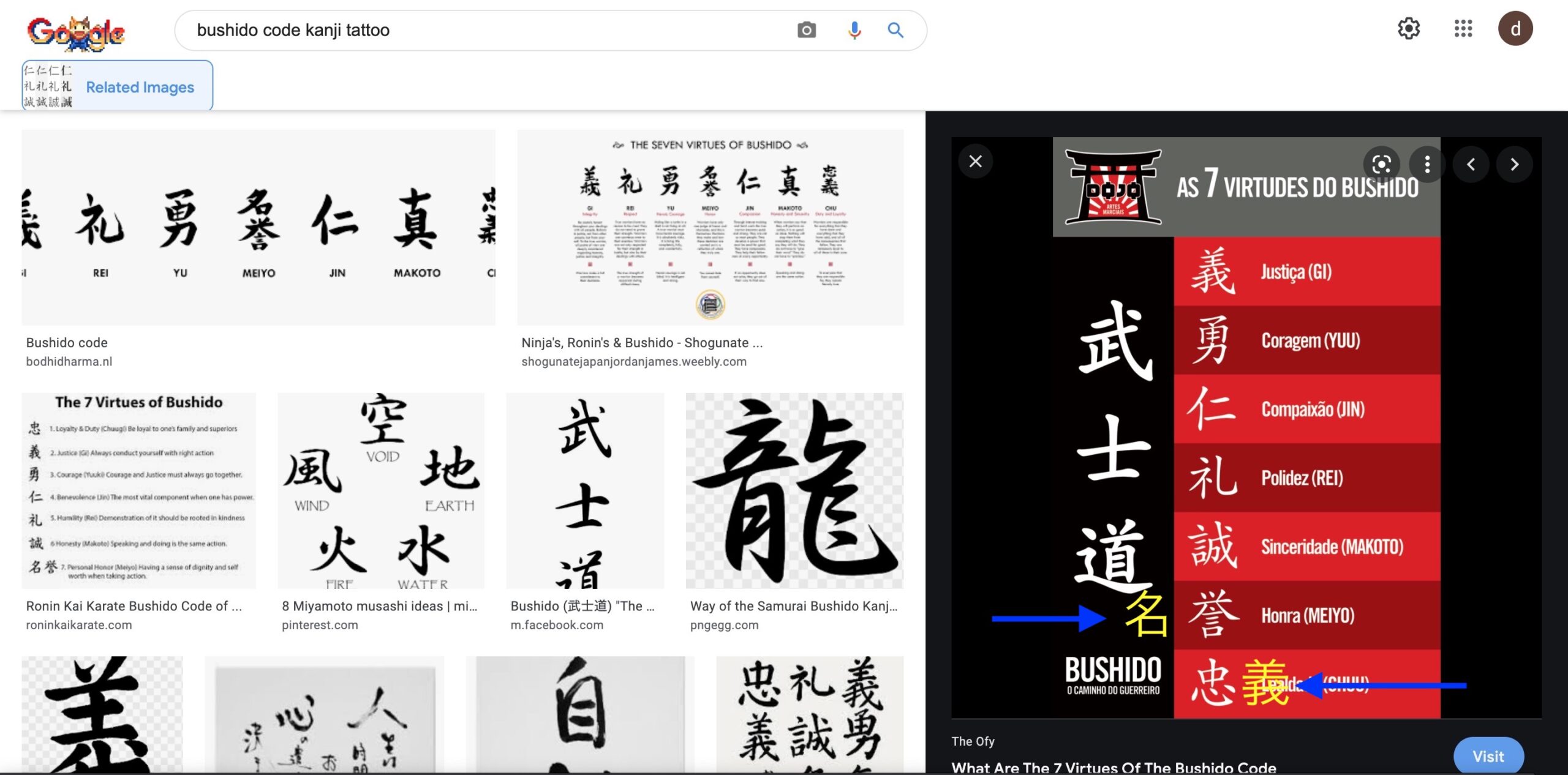The width and height of the screenshot is (1568, 775).
Task: Open the Miyamoto musashi elements thumbnail
Action: (380, 490)
